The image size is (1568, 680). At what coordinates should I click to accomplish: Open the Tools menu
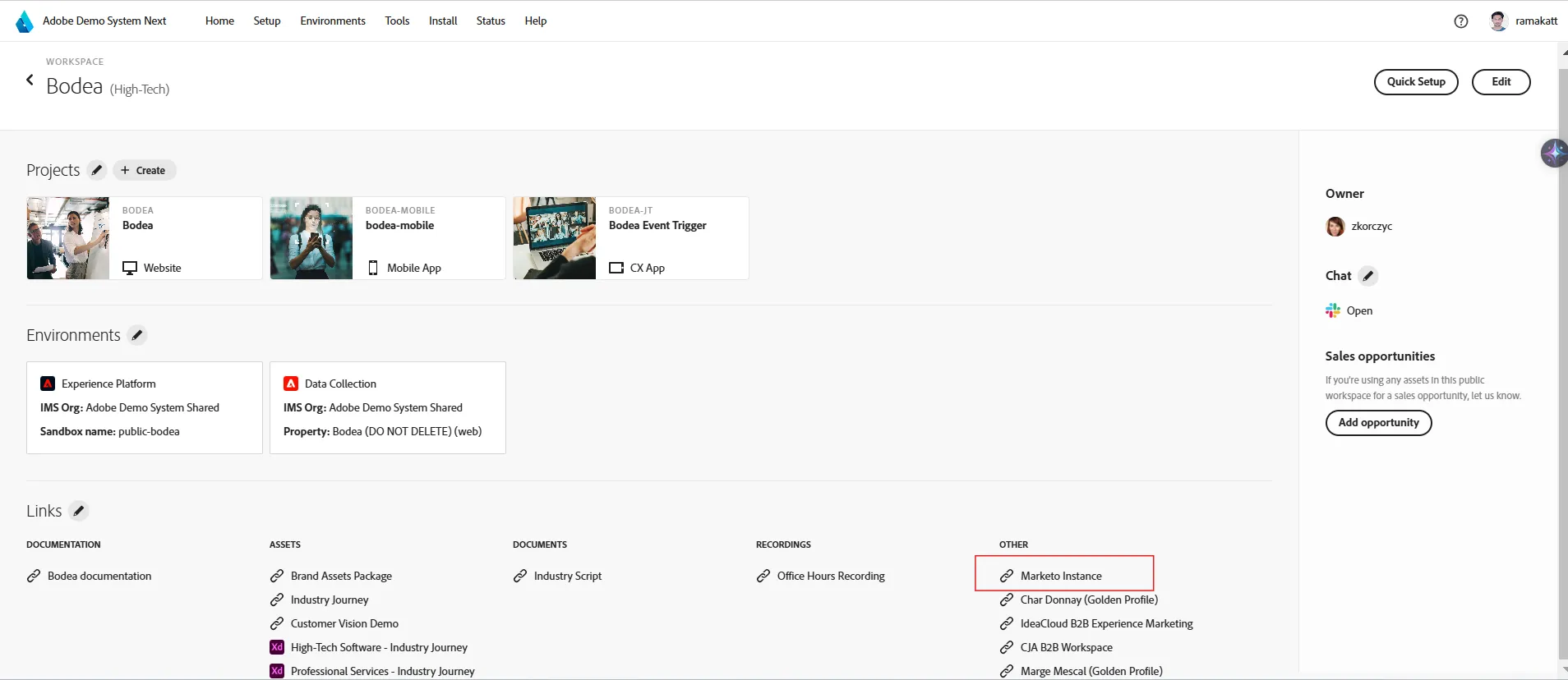[397, 21]
